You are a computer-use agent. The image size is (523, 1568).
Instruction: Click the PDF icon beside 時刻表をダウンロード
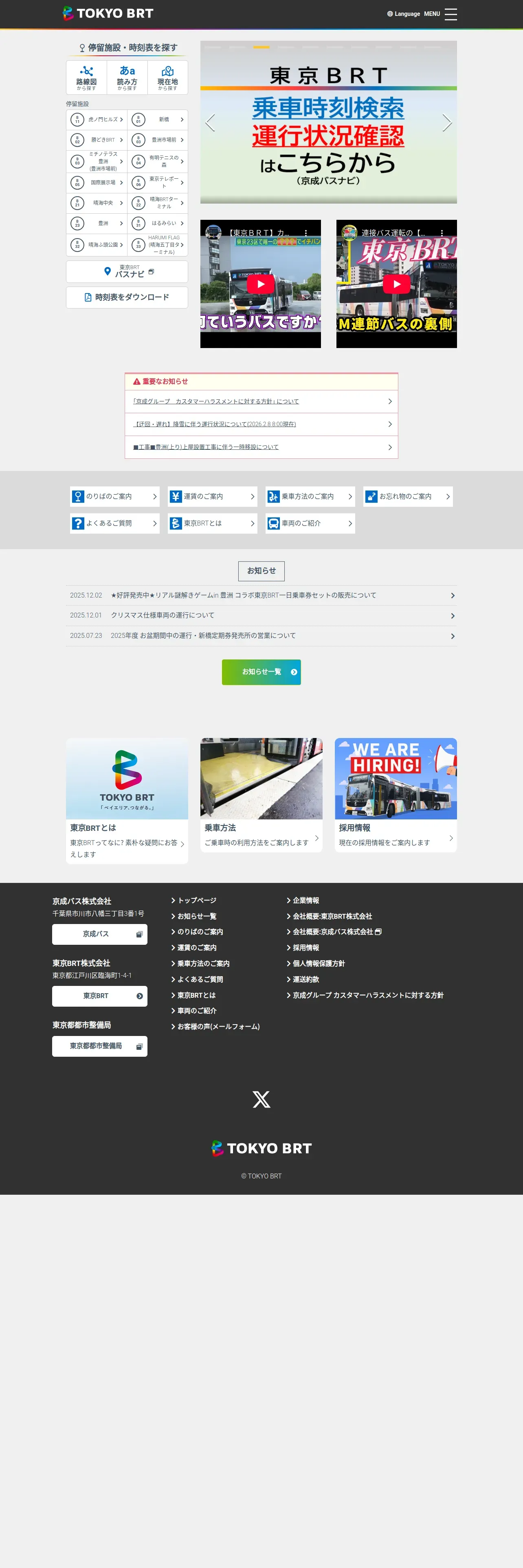point(88,297)
